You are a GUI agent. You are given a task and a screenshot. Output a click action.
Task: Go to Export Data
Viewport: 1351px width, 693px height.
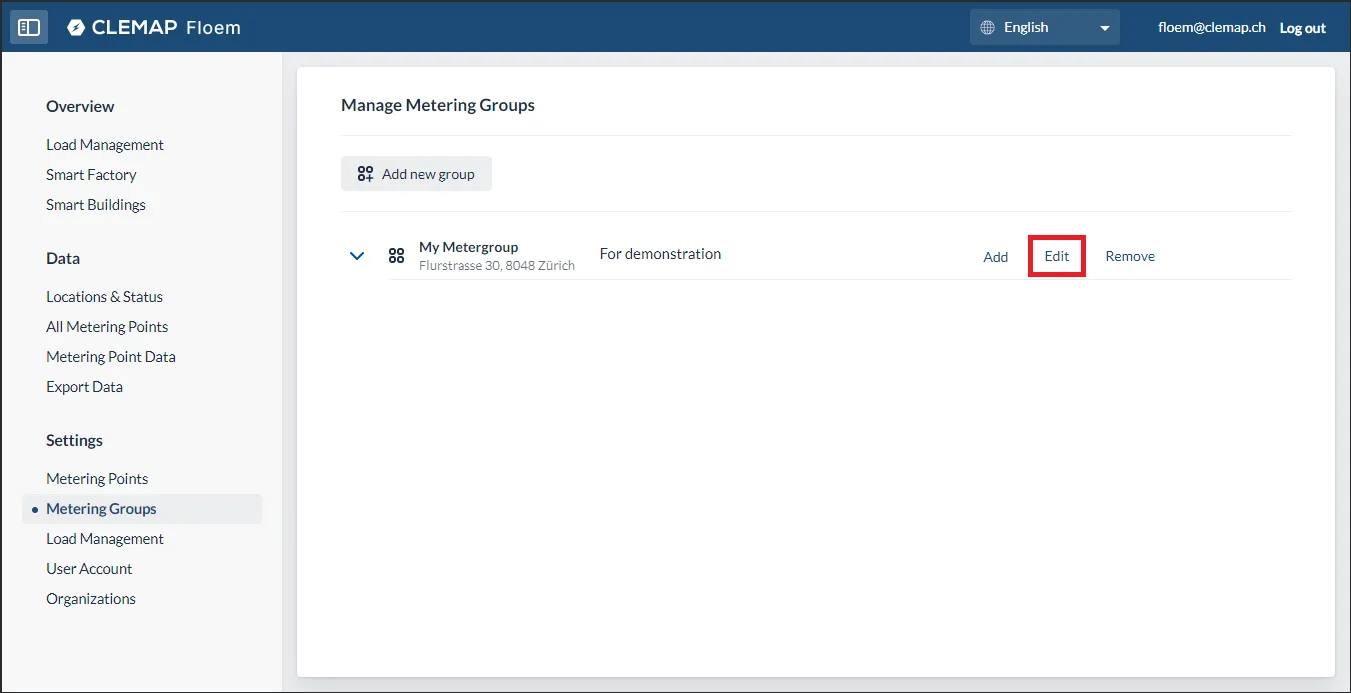[x=84, y=386]
